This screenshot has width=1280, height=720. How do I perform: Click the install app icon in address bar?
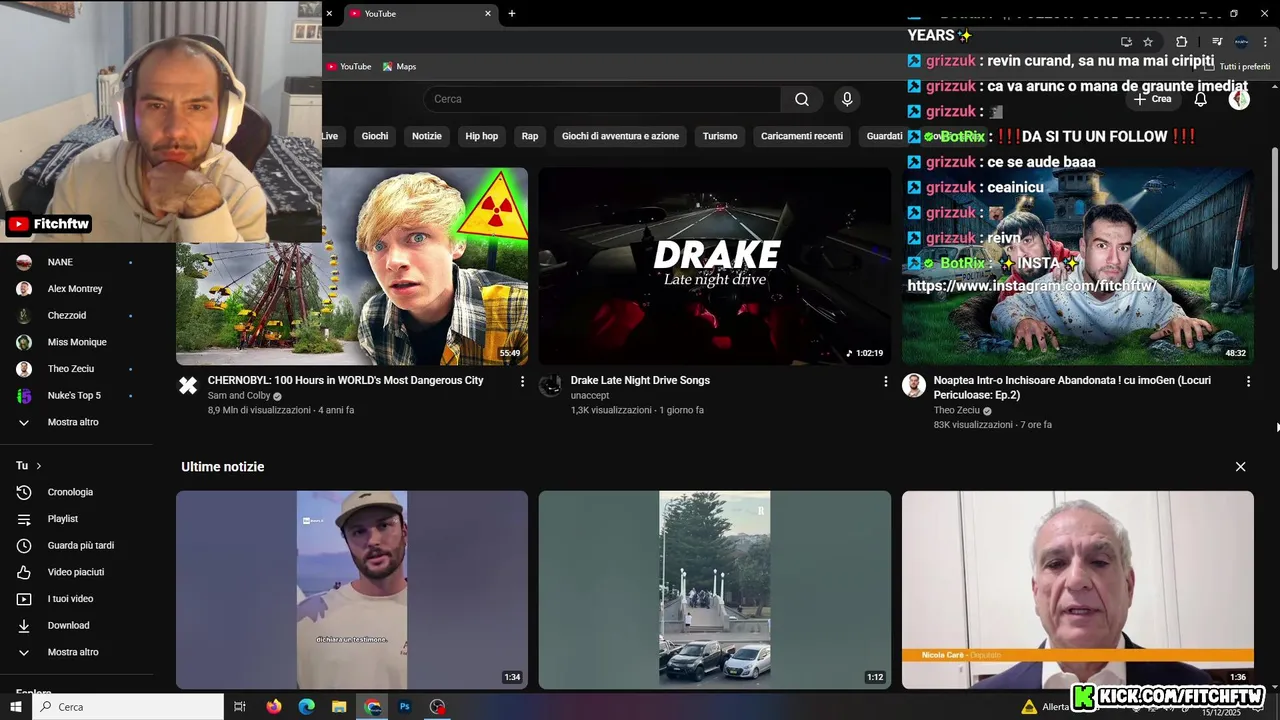(x=1126, y=42)
